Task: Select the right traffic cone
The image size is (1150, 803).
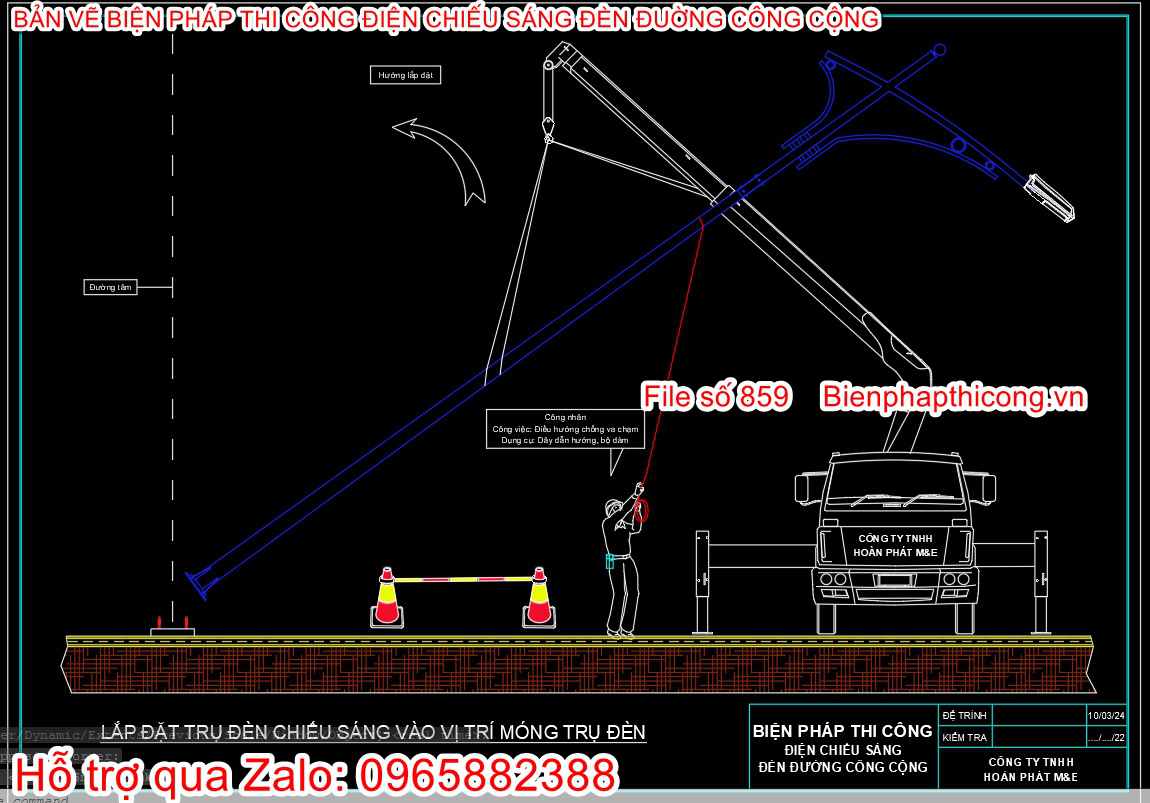Action: pos(539,598)
